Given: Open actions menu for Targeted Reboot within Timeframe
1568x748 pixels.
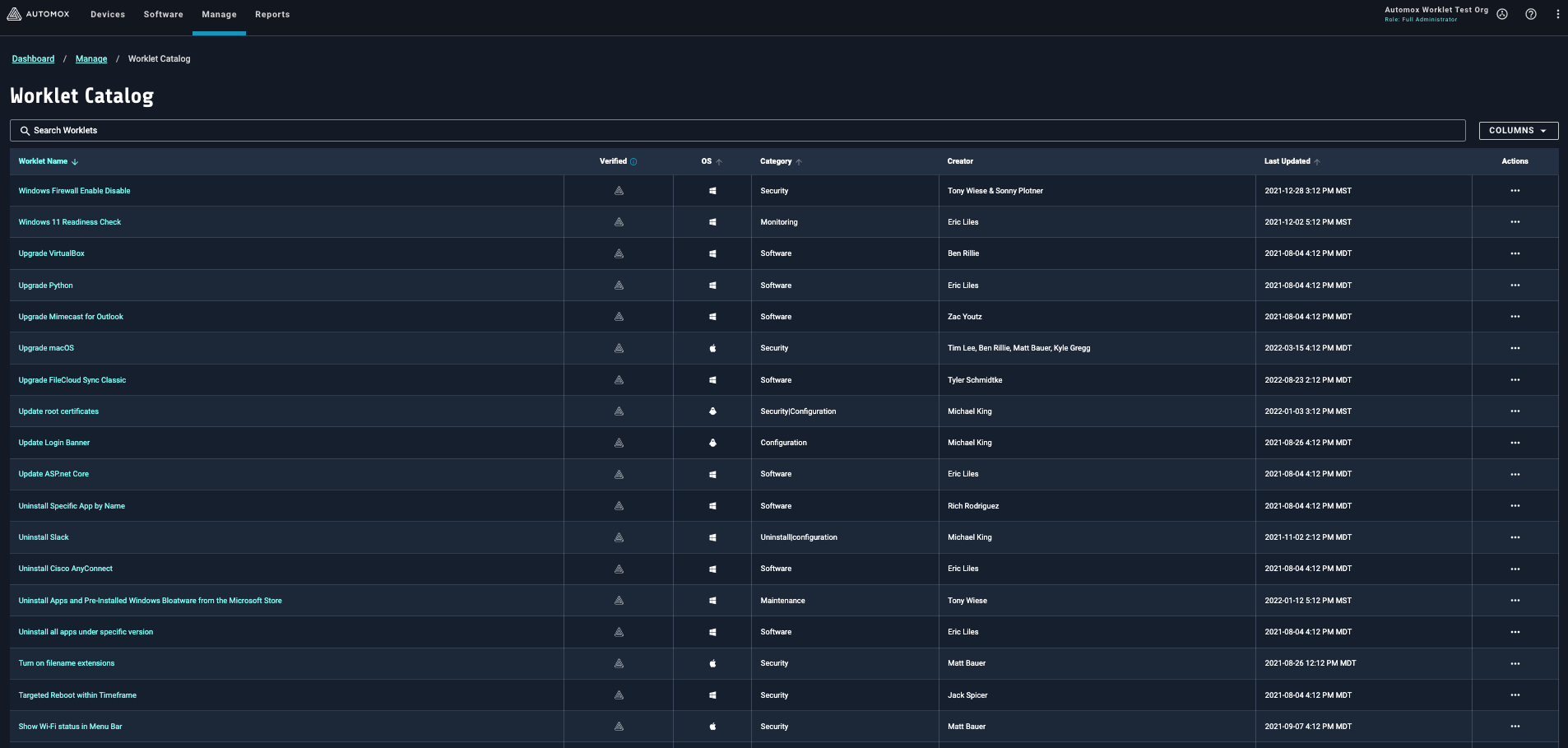Looking at the screenshot, I should pos(1515,695).
